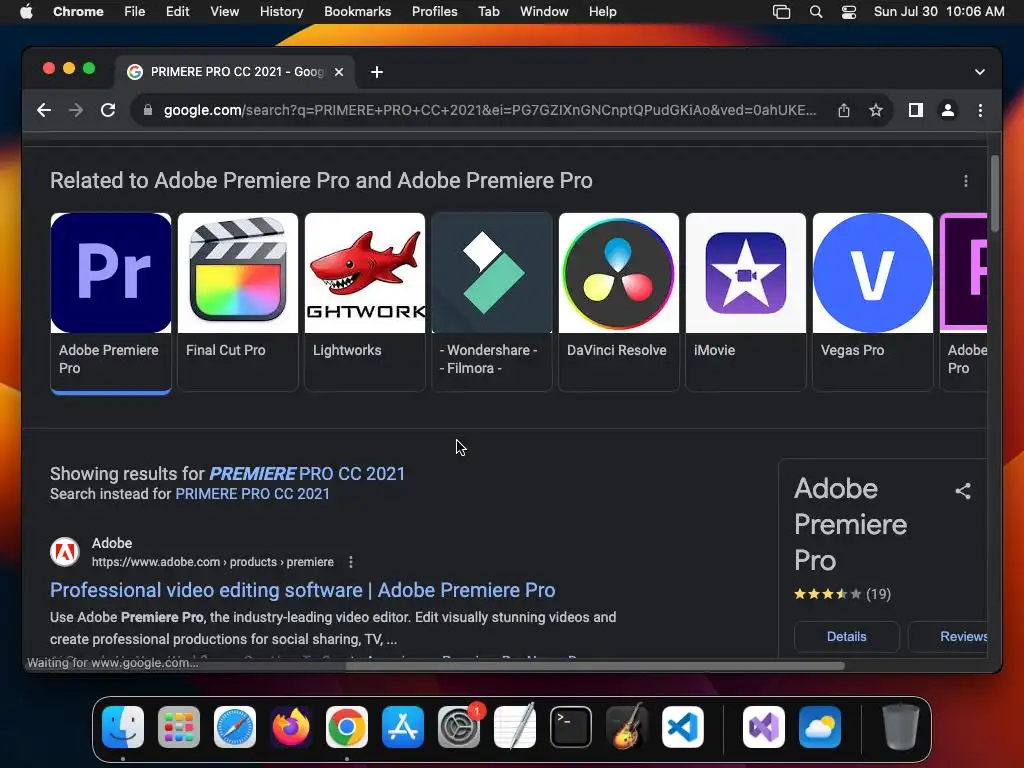The image size is (1024, 768).
Task: Click the Stage Manager menu bar icon
Action: pos(781,12)
